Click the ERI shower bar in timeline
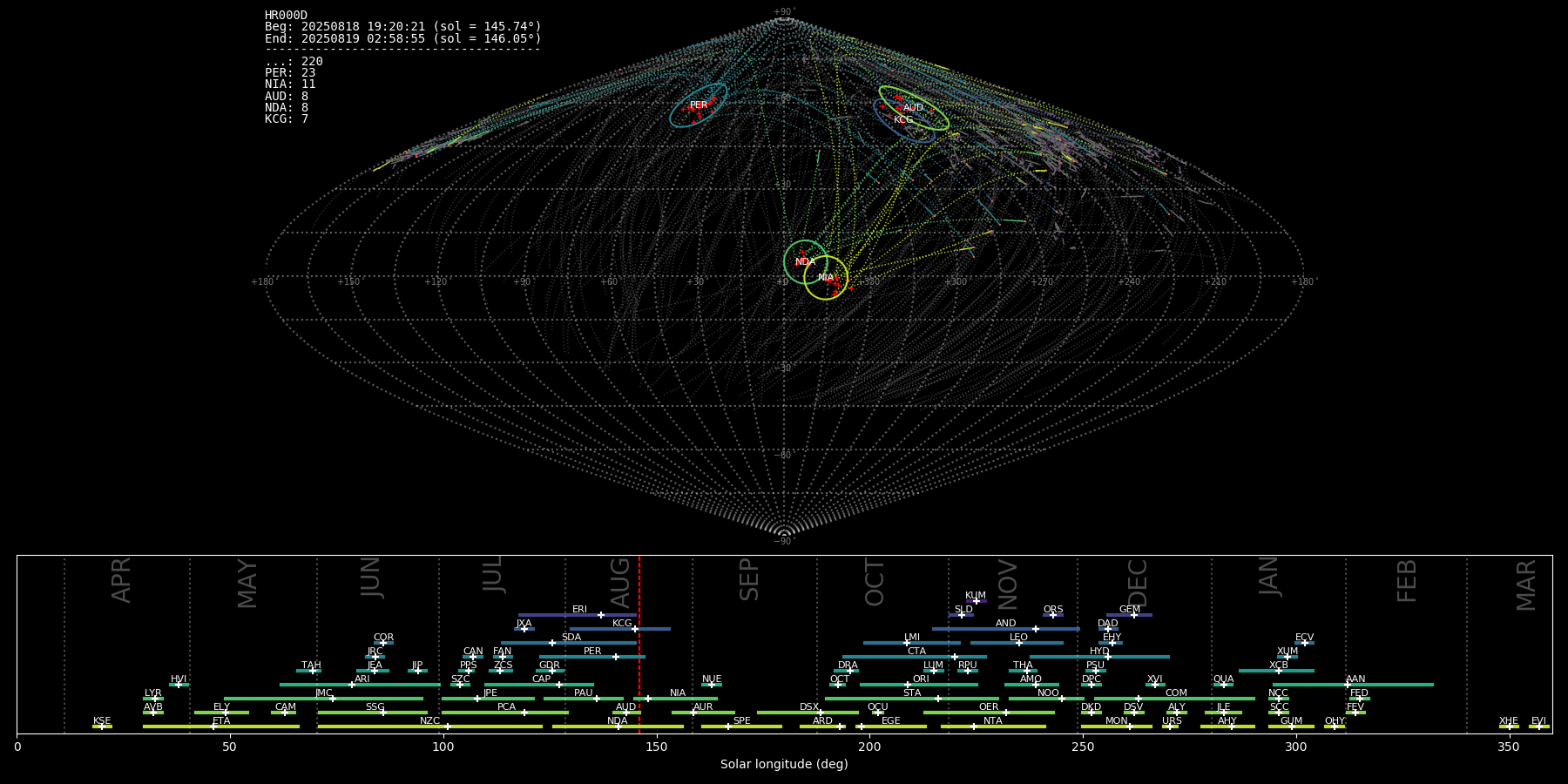 [x=578, y=615]
